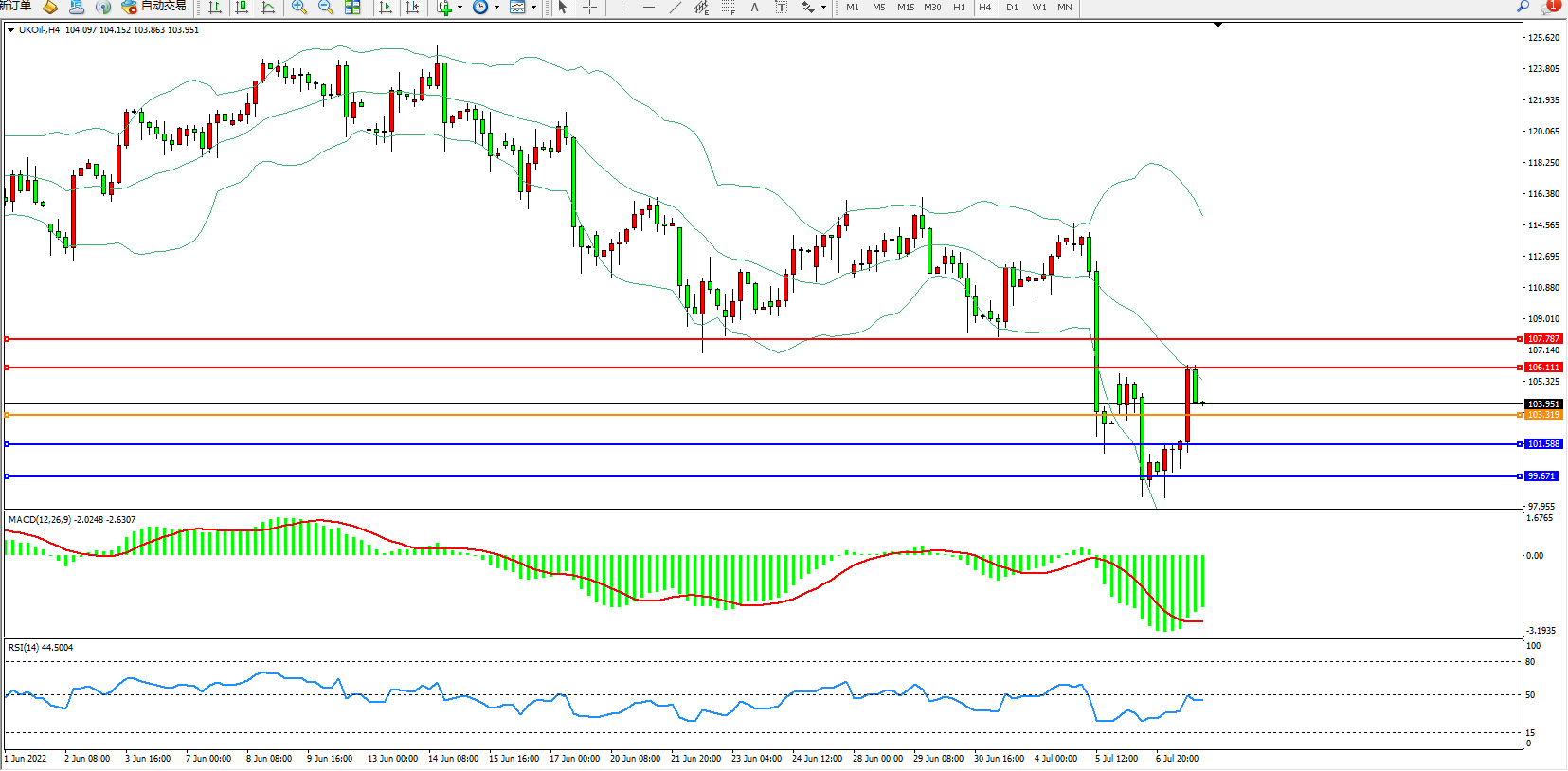Expand the chart templates dropdown arrow

click(x=533, y=7)
